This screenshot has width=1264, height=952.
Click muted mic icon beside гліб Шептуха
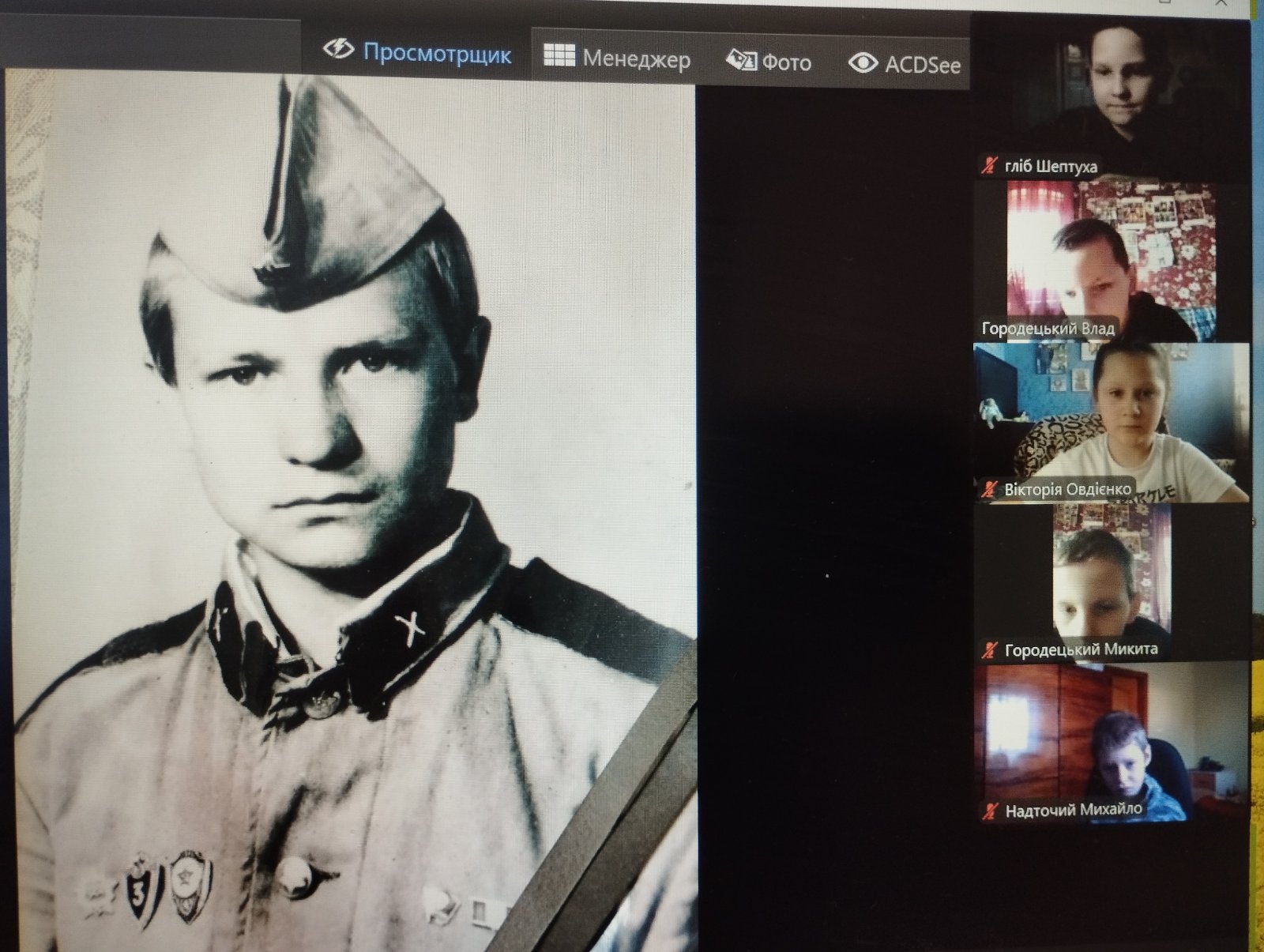point(989,166)
